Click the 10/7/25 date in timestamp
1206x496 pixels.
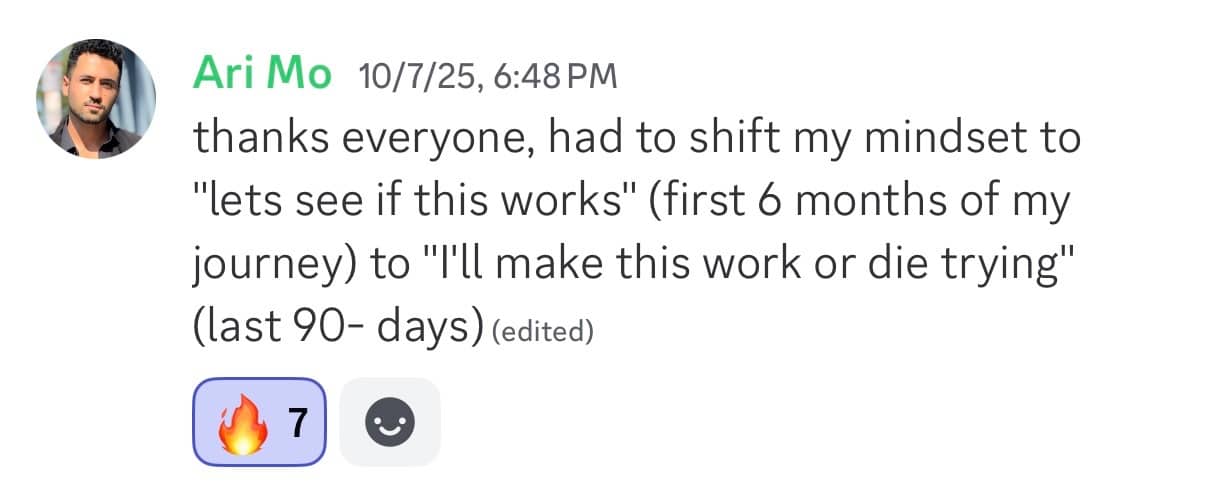click(x=410, y=76)
